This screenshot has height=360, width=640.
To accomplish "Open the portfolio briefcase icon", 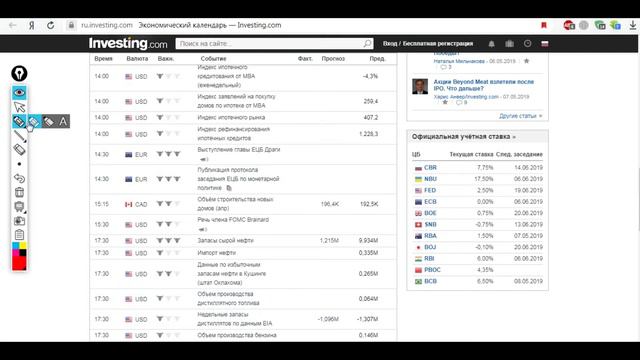I will (509, 43).
